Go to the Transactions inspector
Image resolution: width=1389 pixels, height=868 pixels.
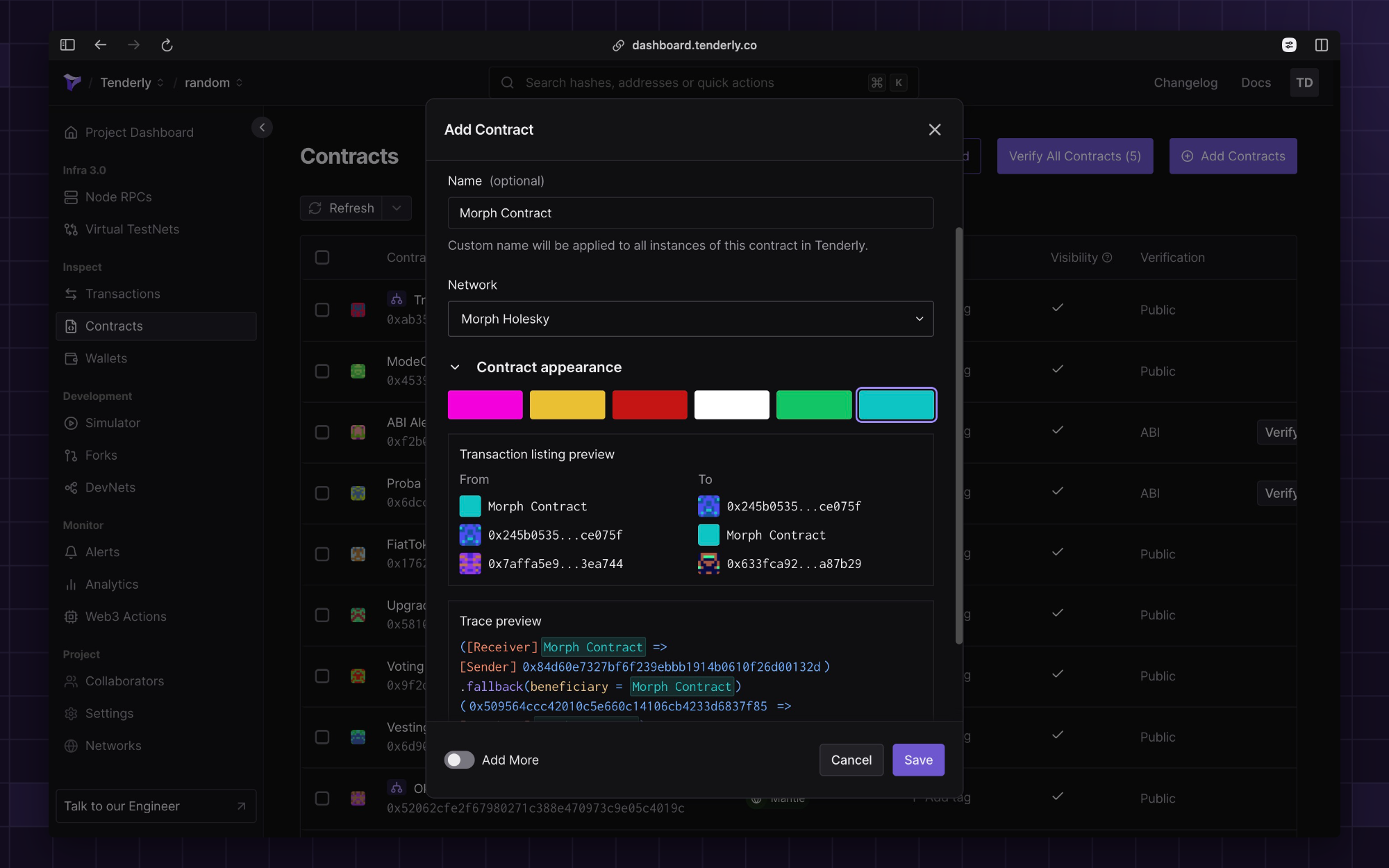(122, 294)
